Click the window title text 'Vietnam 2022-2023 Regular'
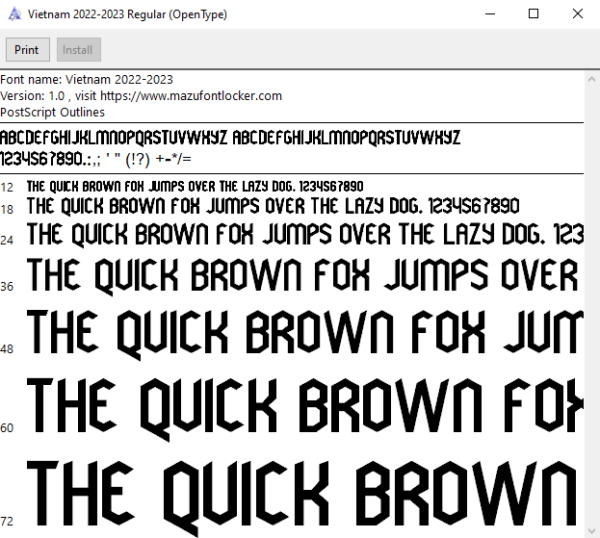The image size is (600, 538). pyautogui.click(x=97, y=15)
